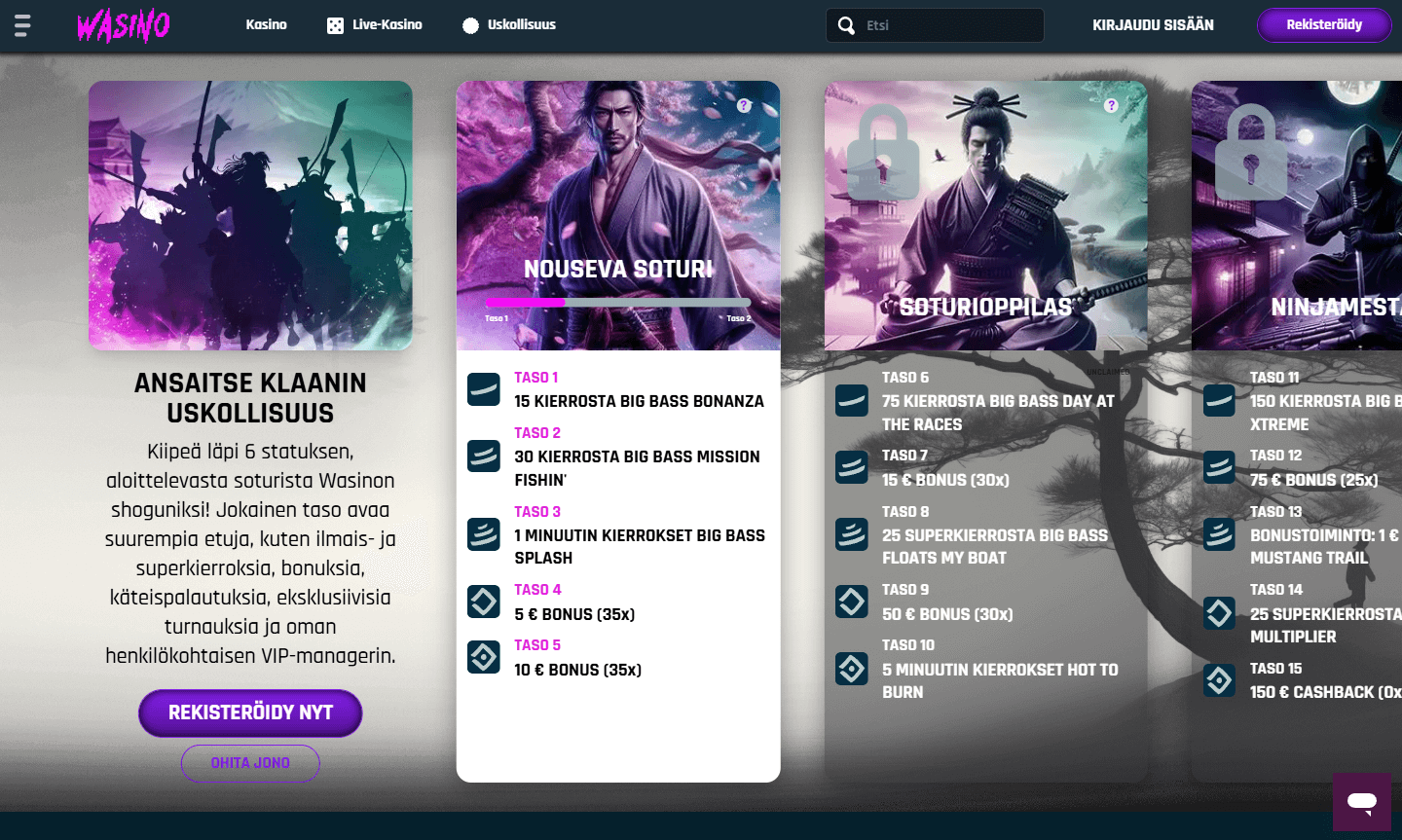Image resolution: width=1402 pixels, height=840 pixels.
Task: Click the 'Taso 1' label under progress bar
Action: 497,318
